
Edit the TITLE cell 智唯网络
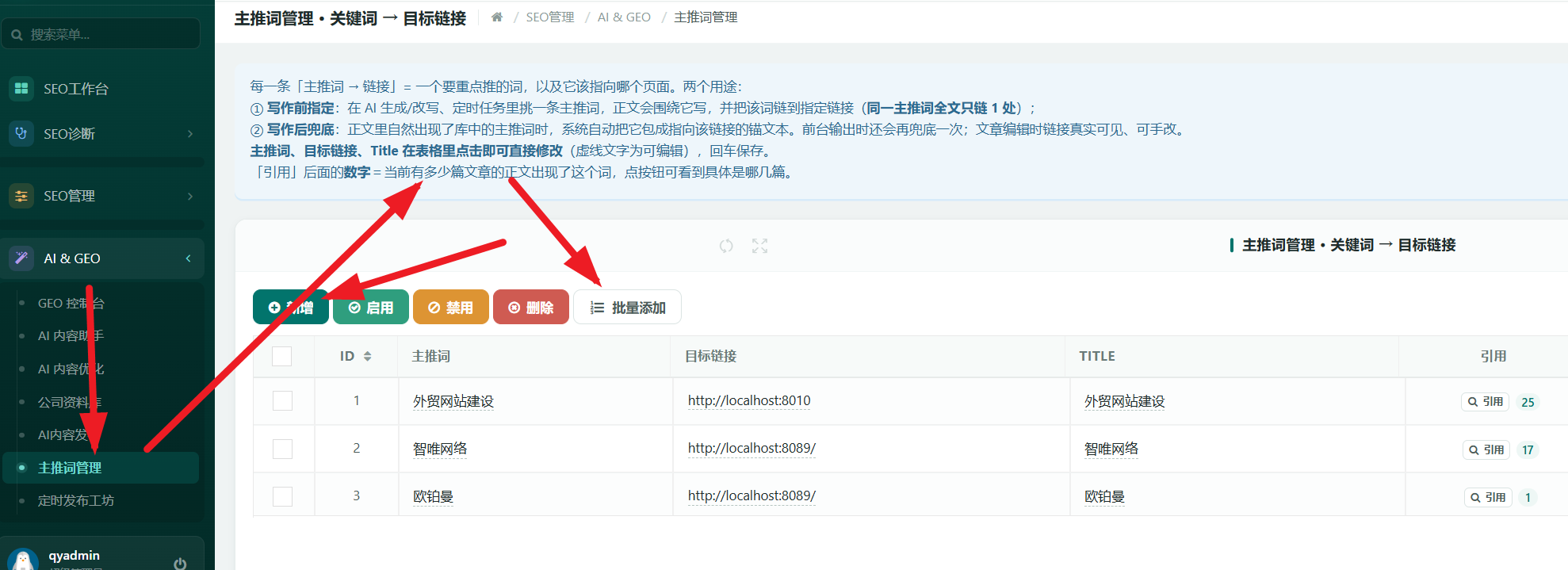[x=1111, y=449]
